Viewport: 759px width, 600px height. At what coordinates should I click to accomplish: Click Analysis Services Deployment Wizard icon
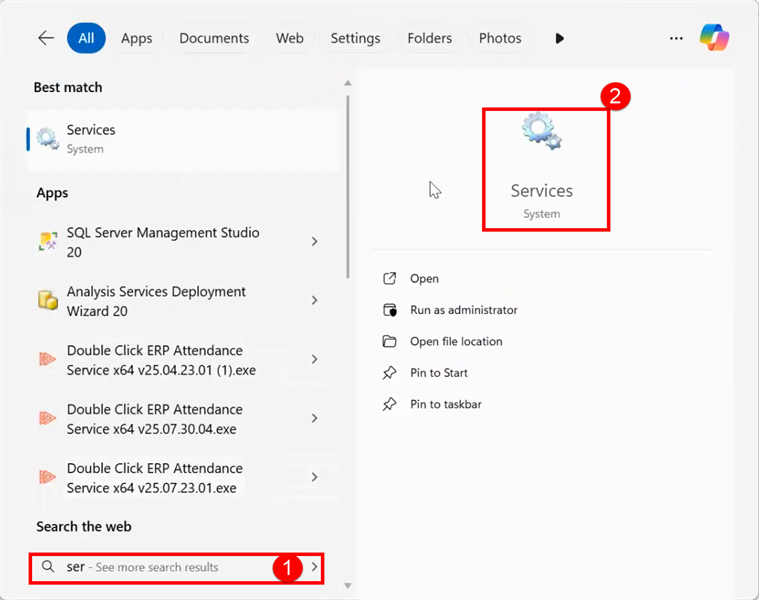point(47,300)
